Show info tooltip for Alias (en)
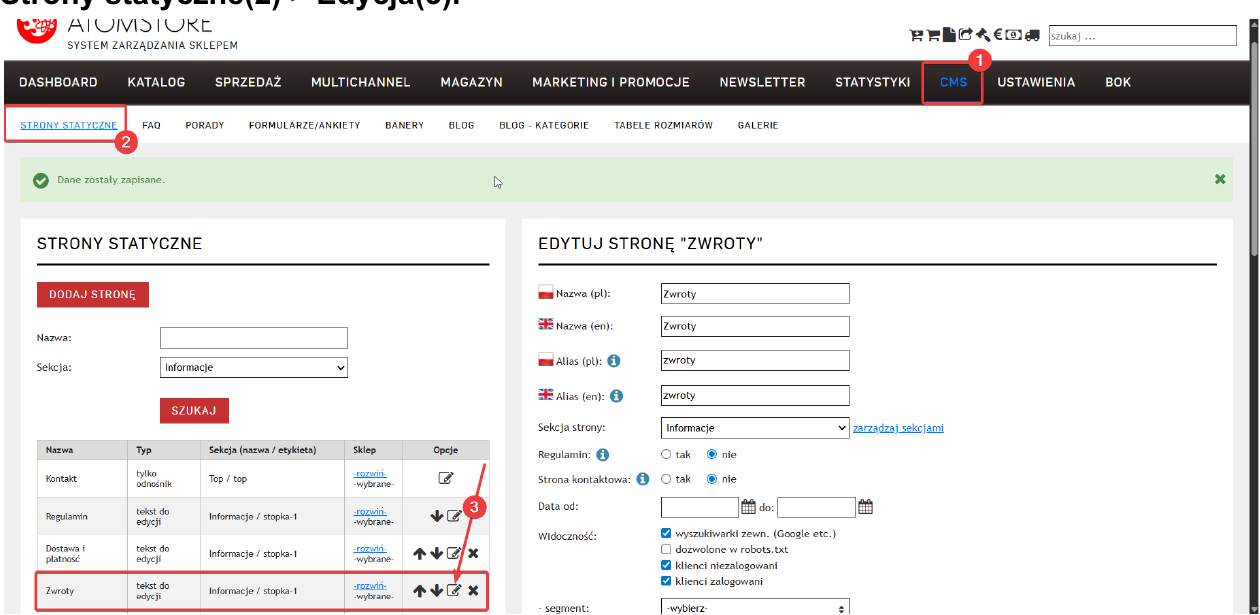Viewport: 1260px width, 615px height. 616,396
